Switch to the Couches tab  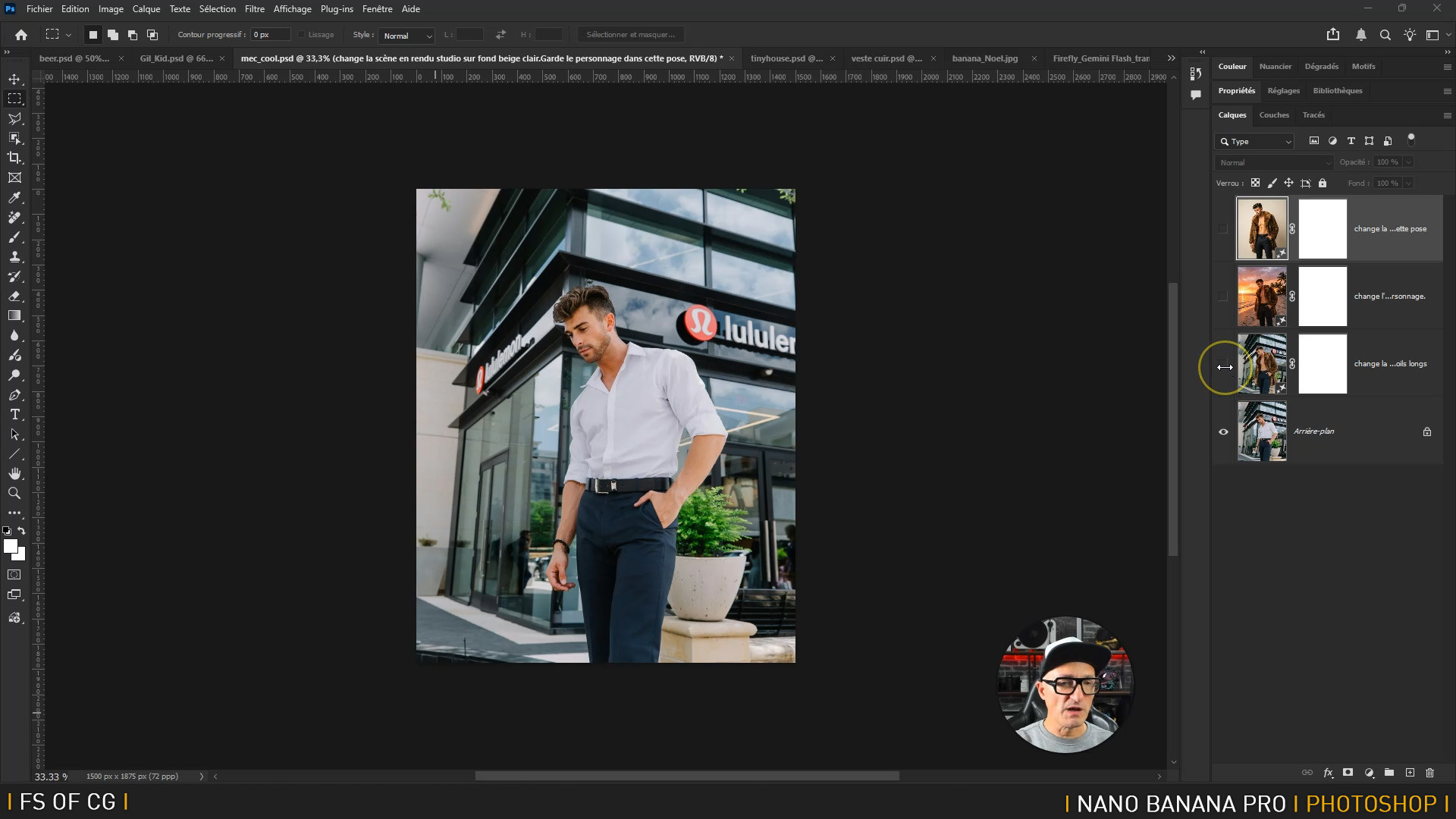pyautogui.click(x=1273, y=115)
